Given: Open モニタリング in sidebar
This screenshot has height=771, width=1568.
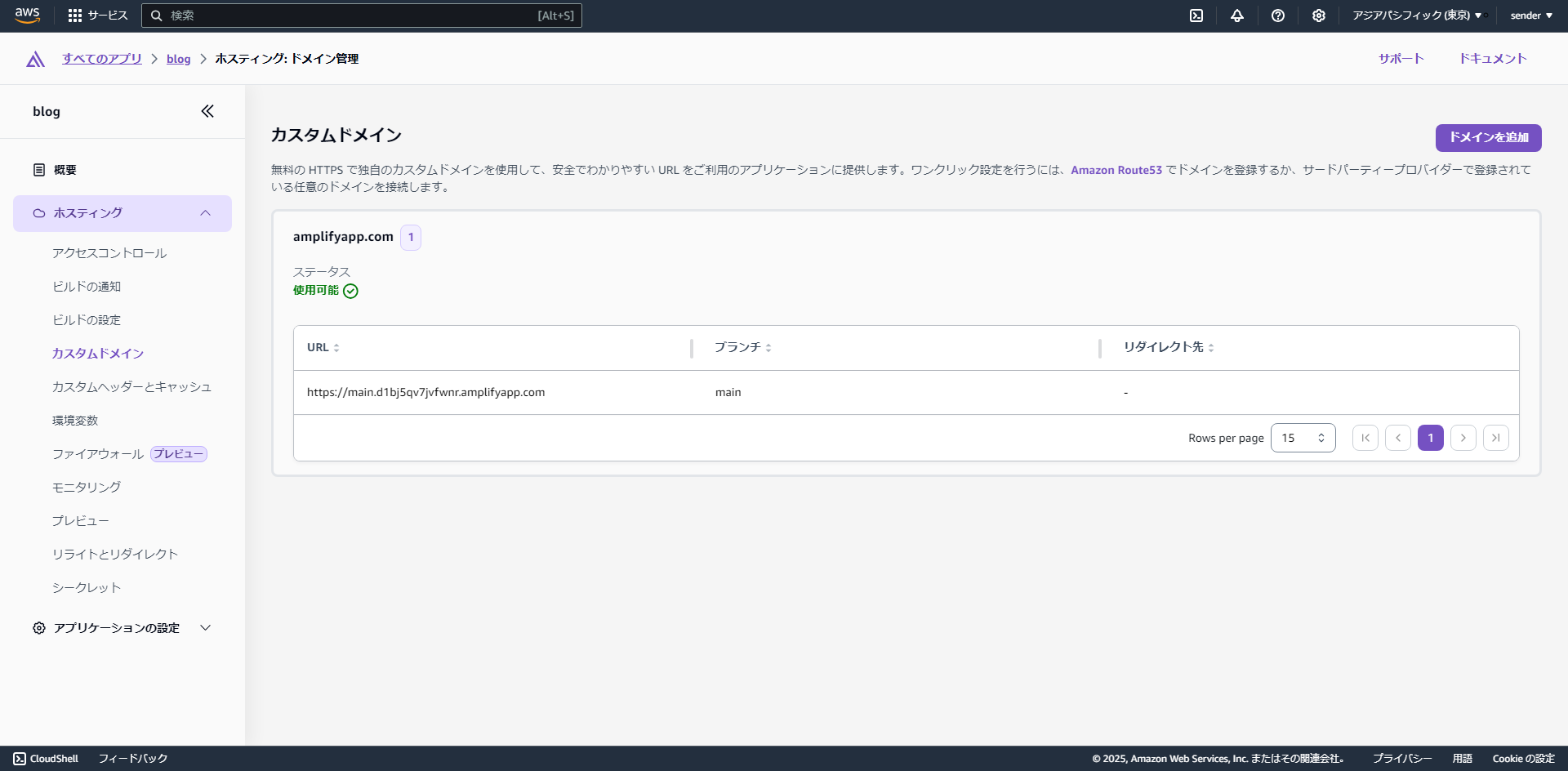Looking at the screenshot, I should [x=87, y=488].
